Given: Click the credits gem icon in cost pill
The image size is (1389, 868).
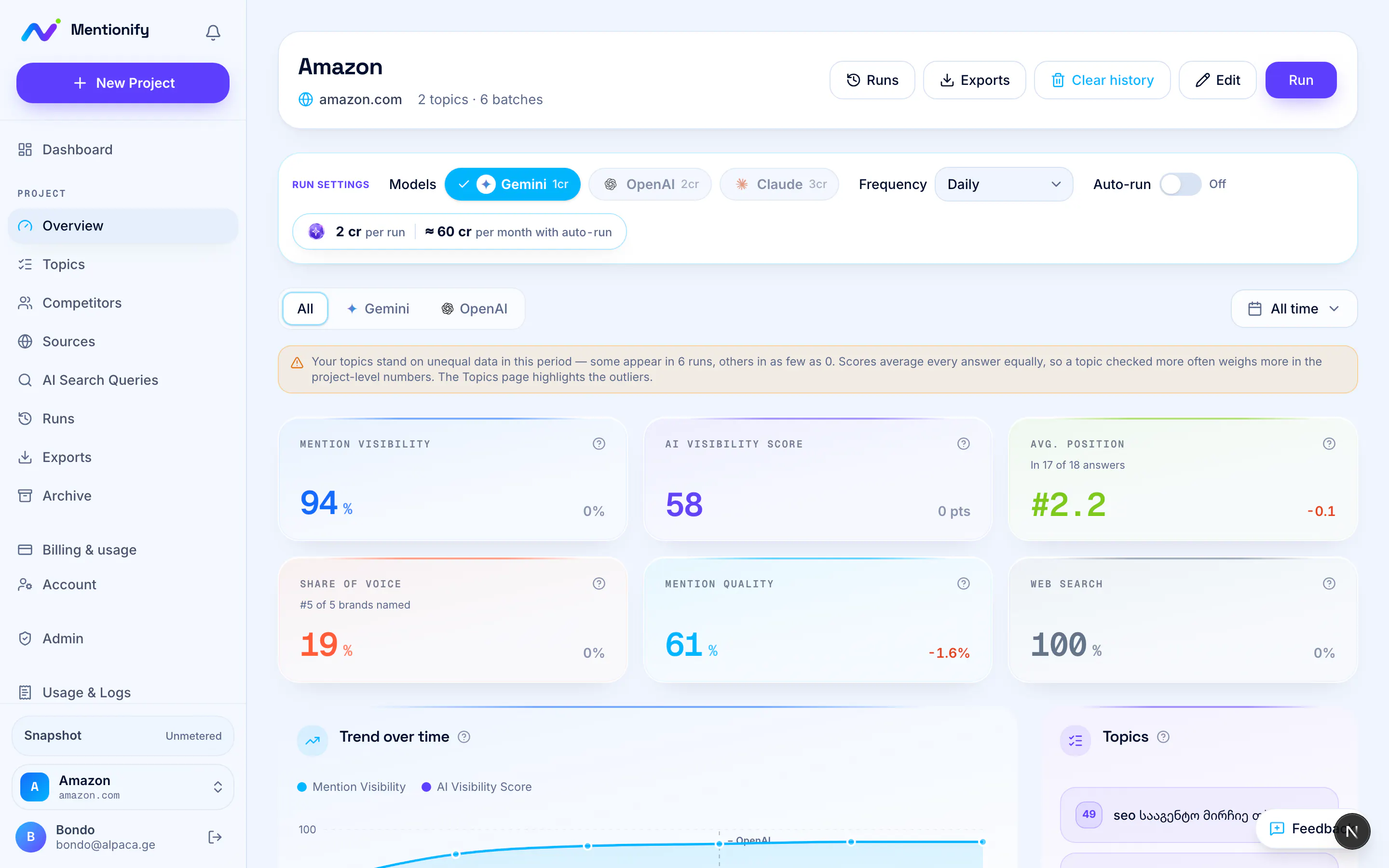Looking at the screenshot, I should pos(316,231).
